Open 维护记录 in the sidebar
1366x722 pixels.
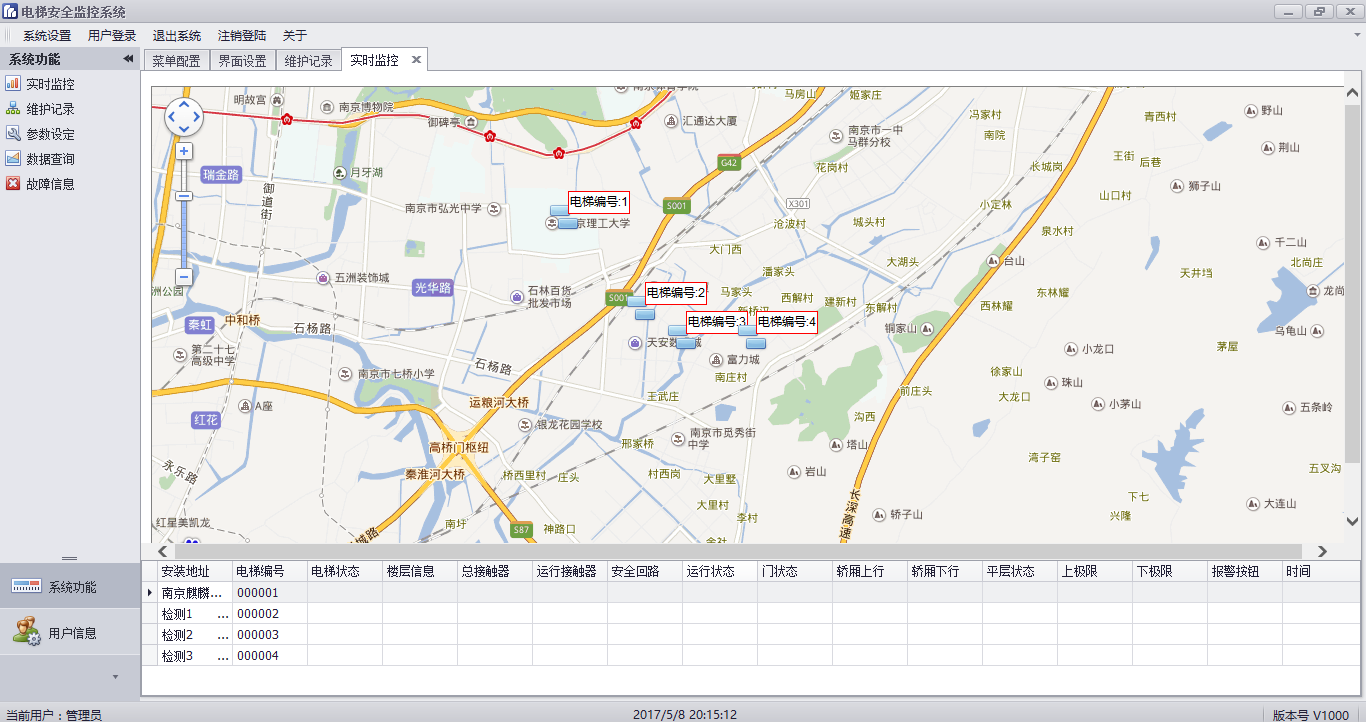50,109
